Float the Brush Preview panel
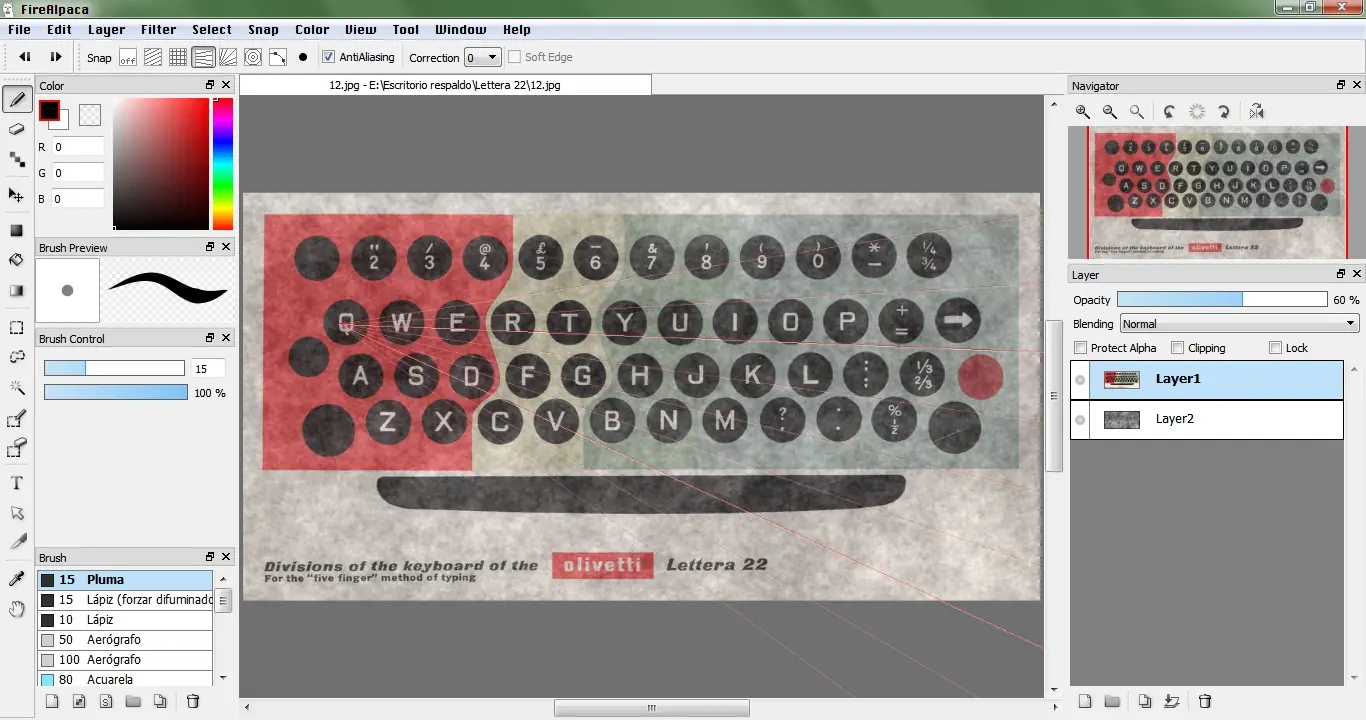 click(x=210, y=247)
